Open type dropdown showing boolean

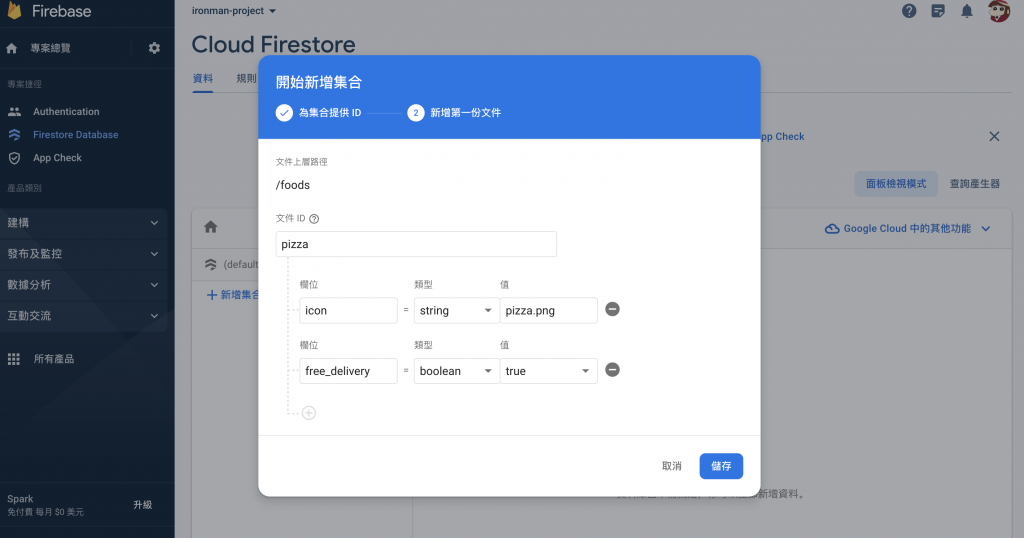[456, 371]
